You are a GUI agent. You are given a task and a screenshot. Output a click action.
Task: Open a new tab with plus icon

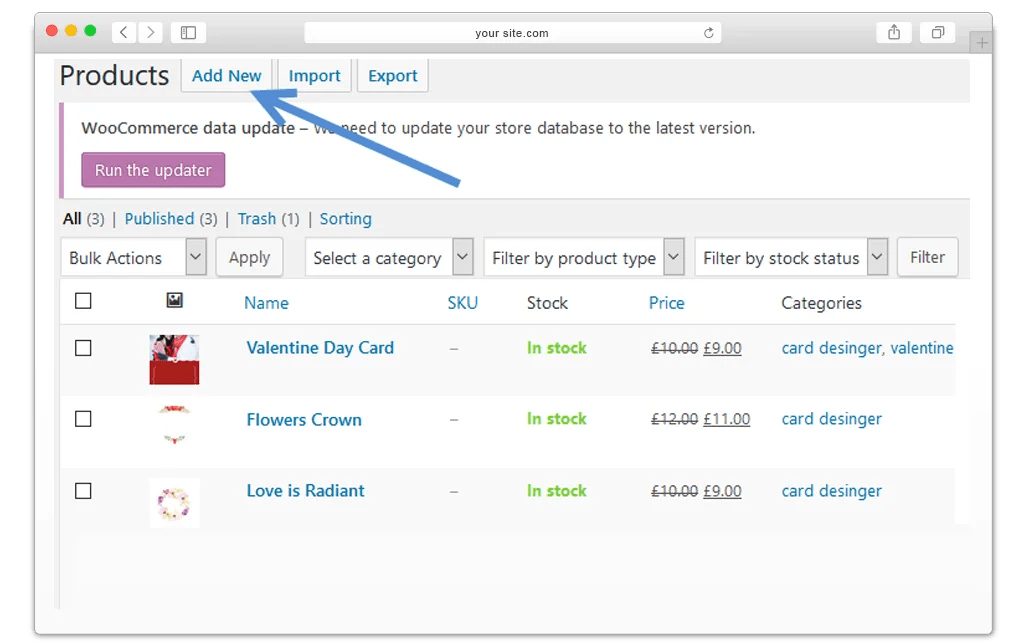coord(981,43)
